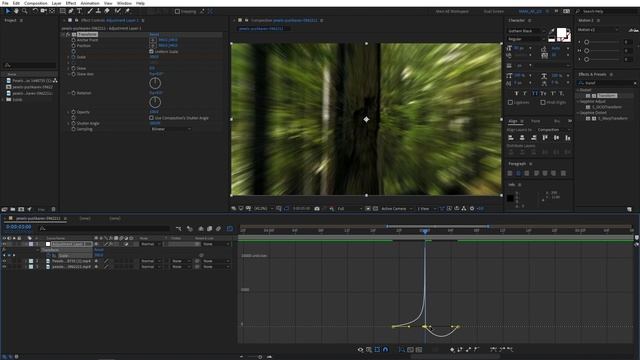The height and width of the screenshot is (360, 640).
Task: Open the Active Camera dropdown
Action: (396, 209)
